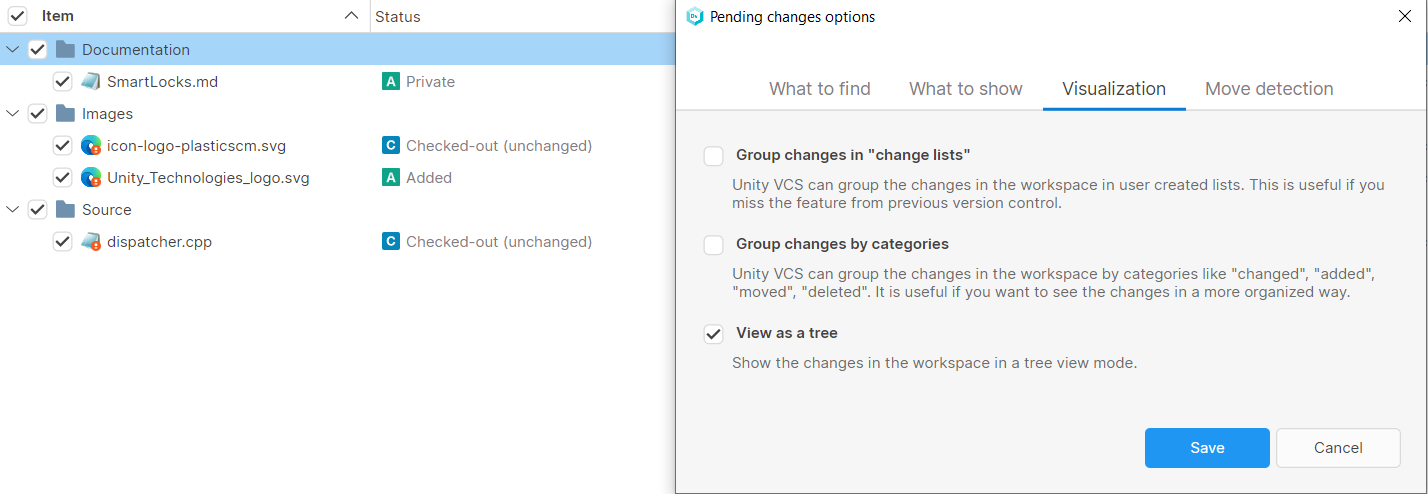Screen dimensions: 1428x494
Task: Click the Unity_Technologies_logo.svg file icon
Action: (x=91, y=178)
